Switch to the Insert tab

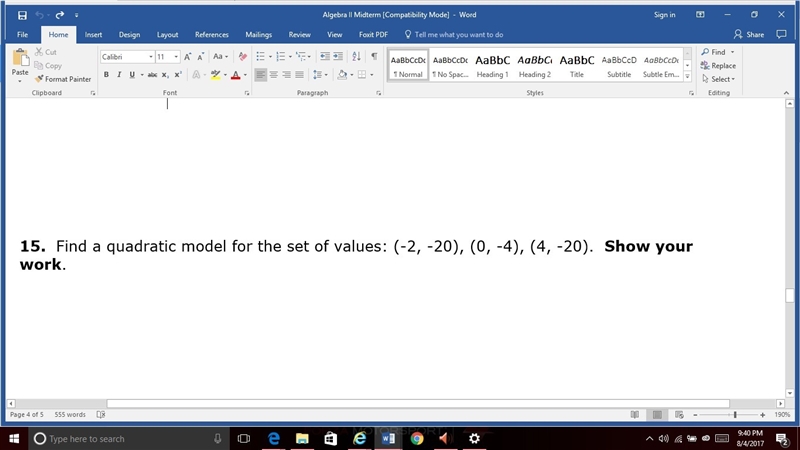point(93,35)
